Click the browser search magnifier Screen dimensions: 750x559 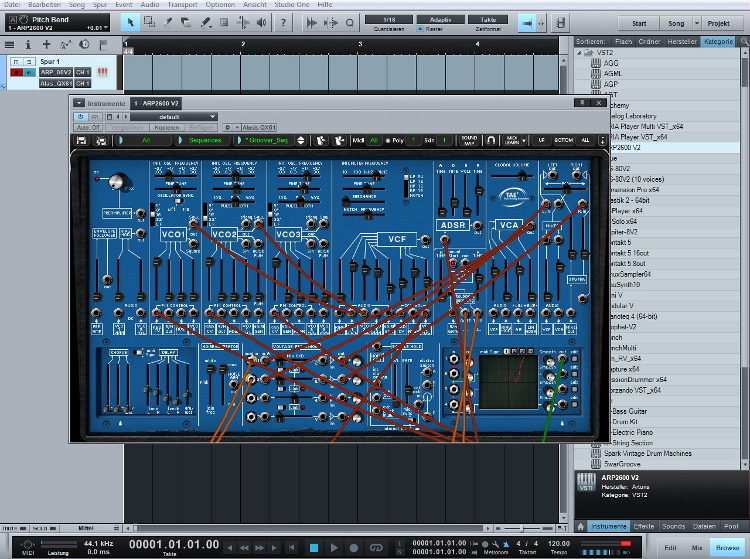pyautogui.click(x=744, y=42)
